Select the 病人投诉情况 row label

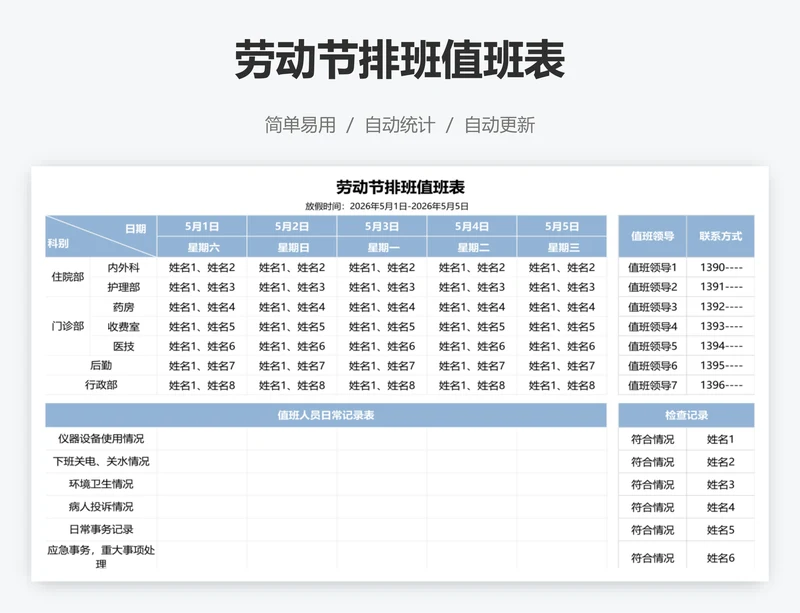(101, 506)
